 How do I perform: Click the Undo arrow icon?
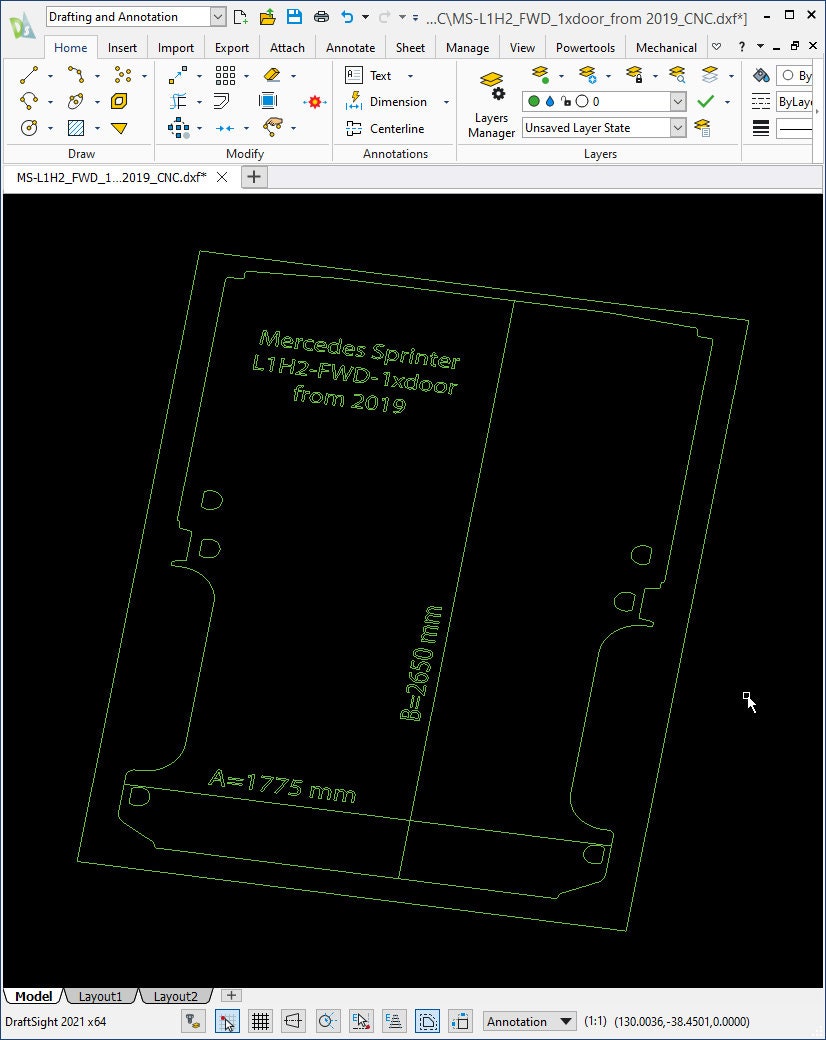(x=347, y=17)
